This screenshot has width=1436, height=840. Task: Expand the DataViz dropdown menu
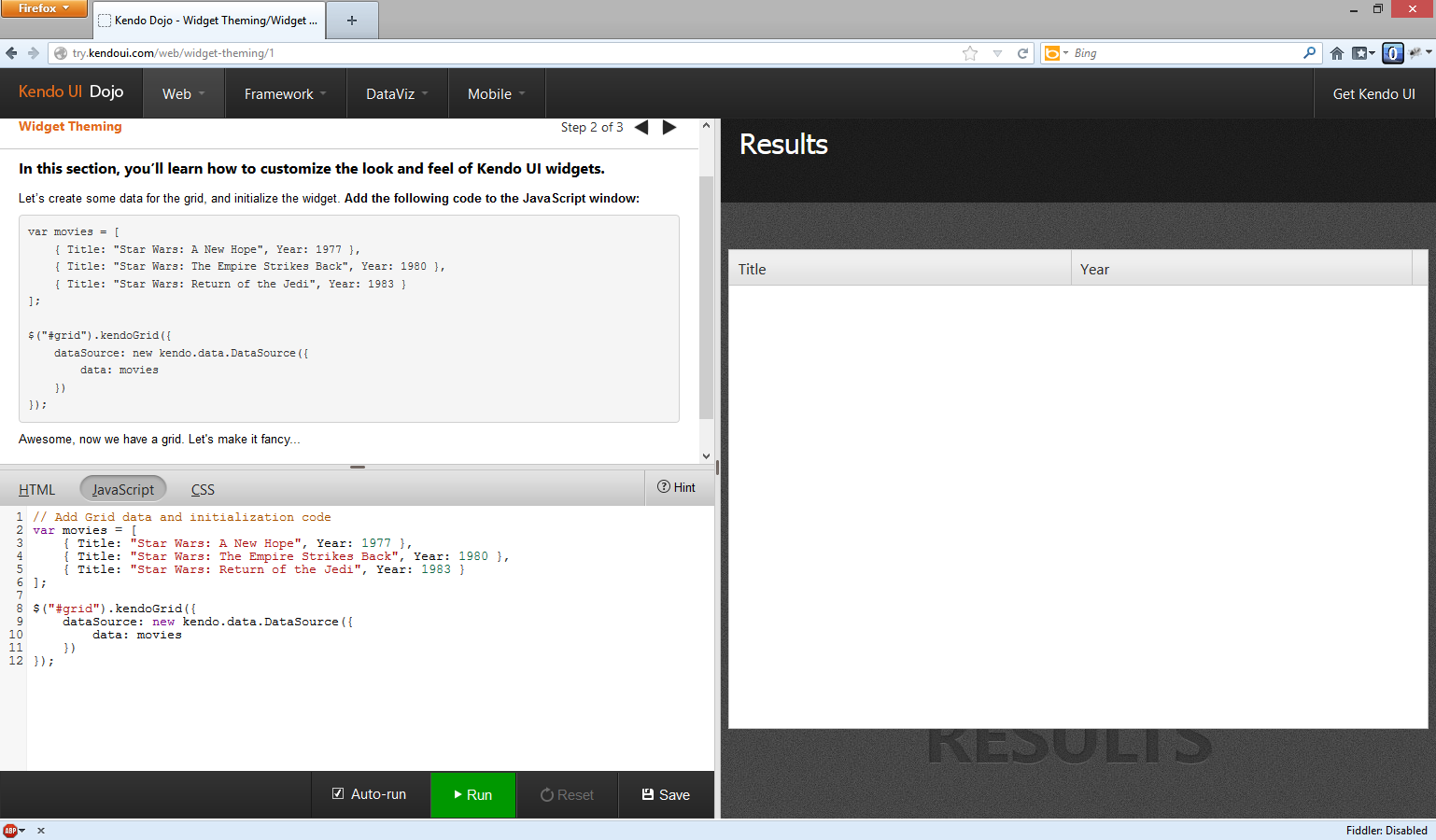pos(397,94)
